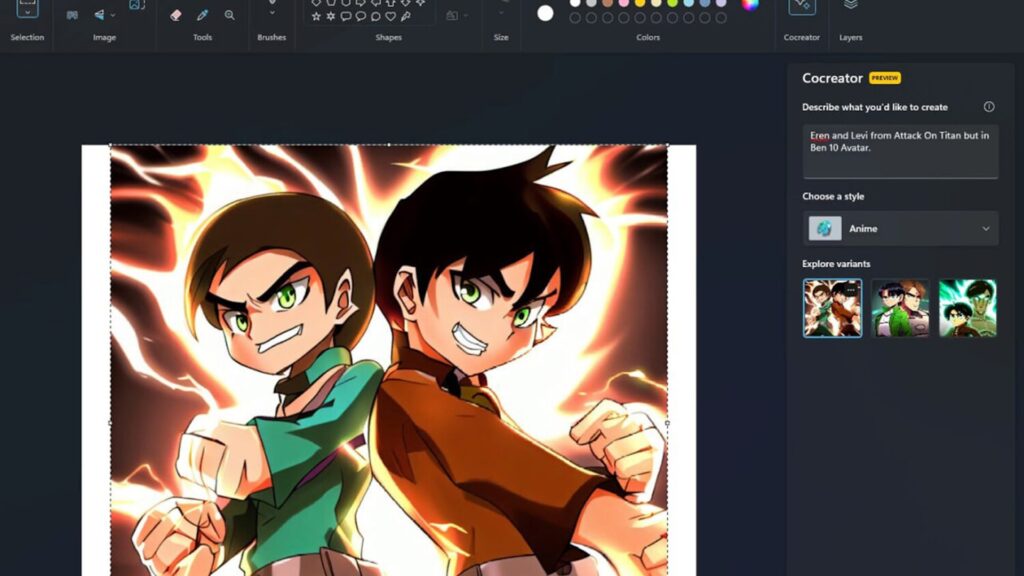The height and width of the screenshot is (576, 1024).
Task: Pick the five-point star shape
Action: point(316,16)
